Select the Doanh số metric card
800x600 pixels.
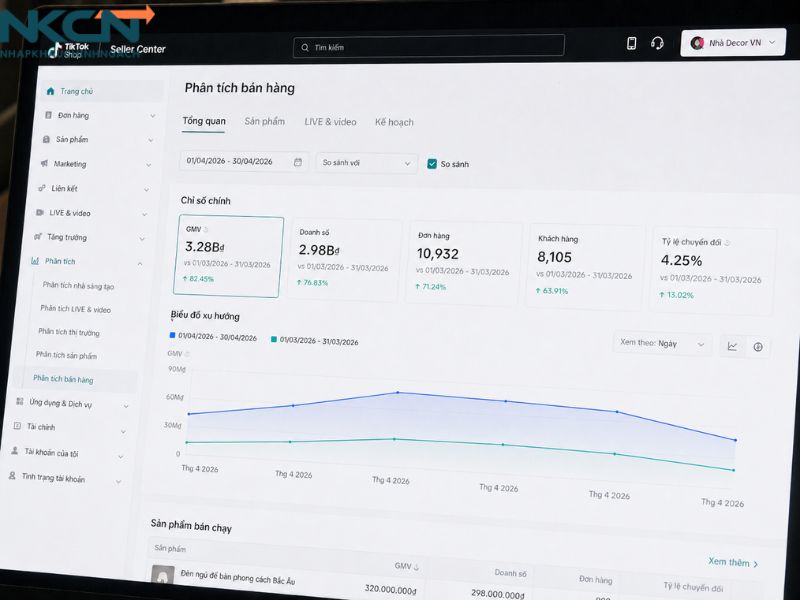point(344,260)
